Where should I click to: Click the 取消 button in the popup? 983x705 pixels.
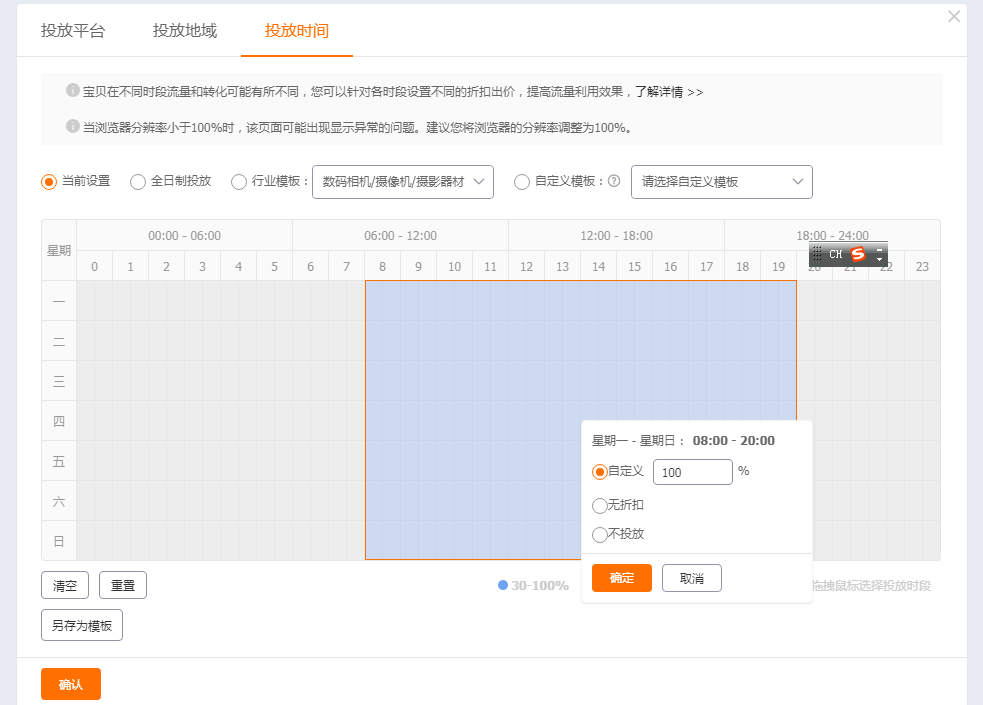tap(691, 578)
